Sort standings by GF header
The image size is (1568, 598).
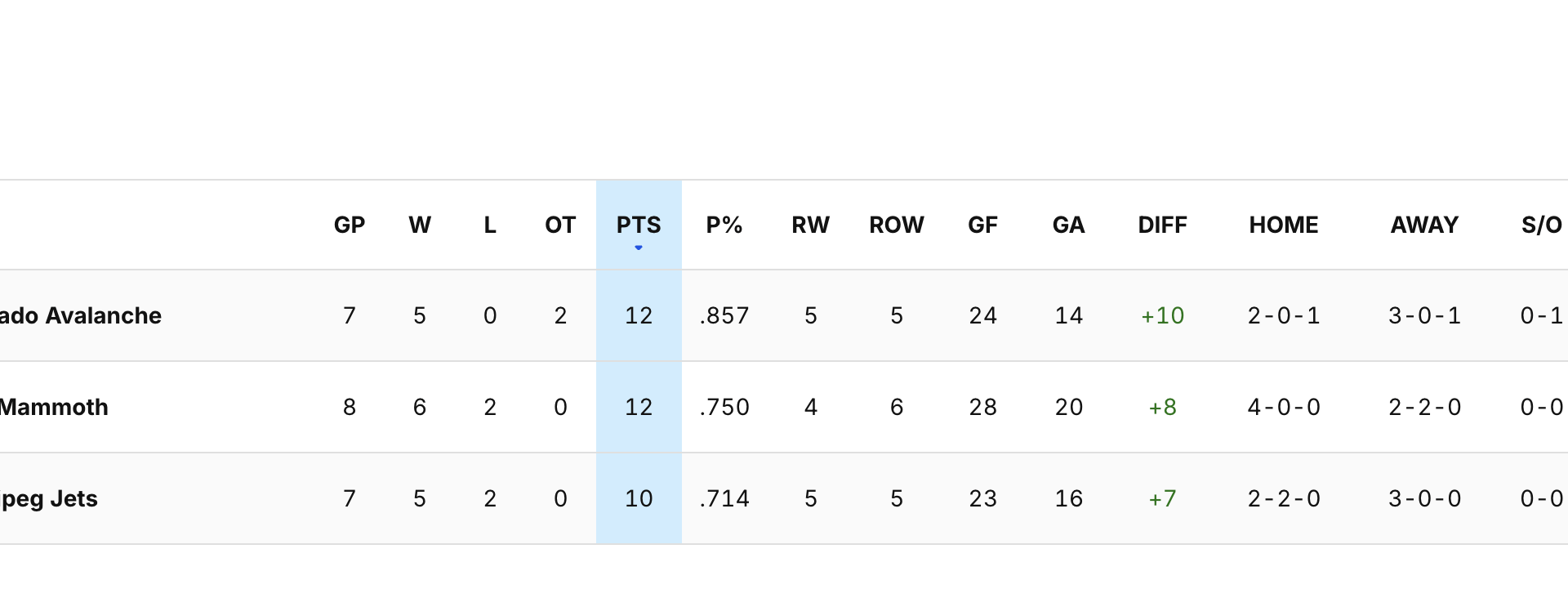(x=982, y=225)
